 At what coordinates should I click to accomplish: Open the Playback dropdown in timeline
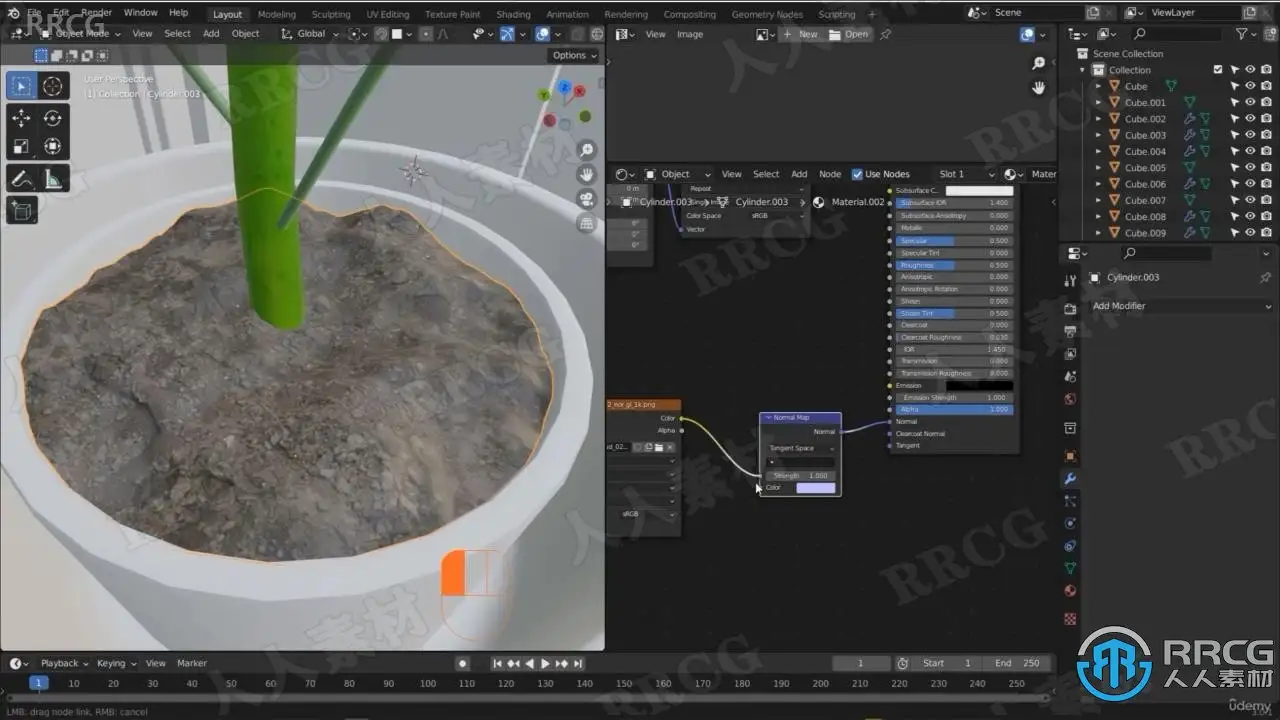pos(64,663)
